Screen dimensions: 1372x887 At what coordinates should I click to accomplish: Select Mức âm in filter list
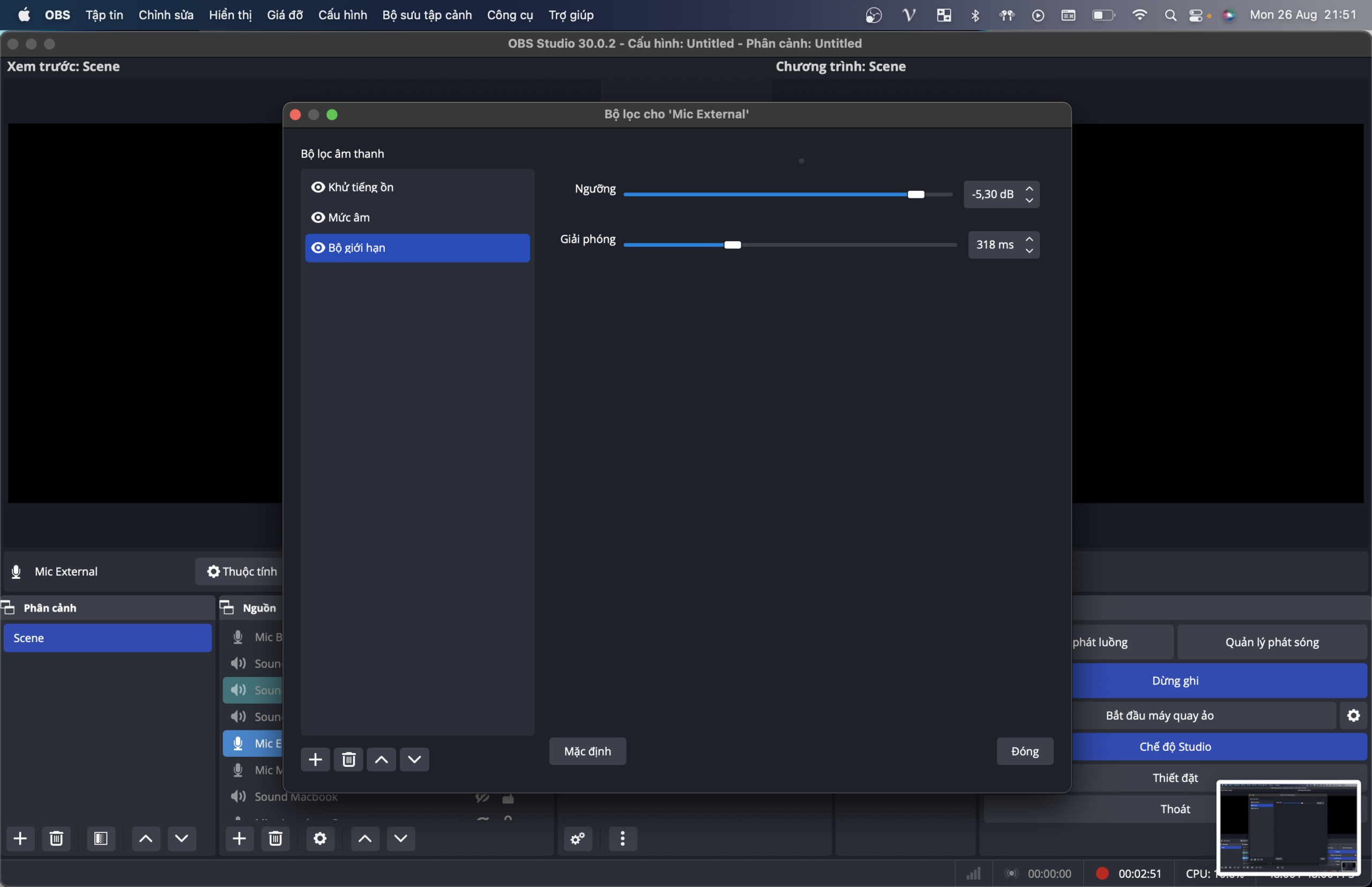pyautogui.click(x=417, y=217)
